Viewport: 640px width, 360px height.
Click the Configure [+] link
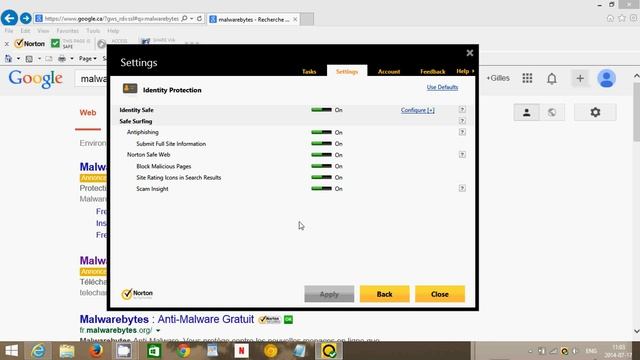[x=418, y=110]
